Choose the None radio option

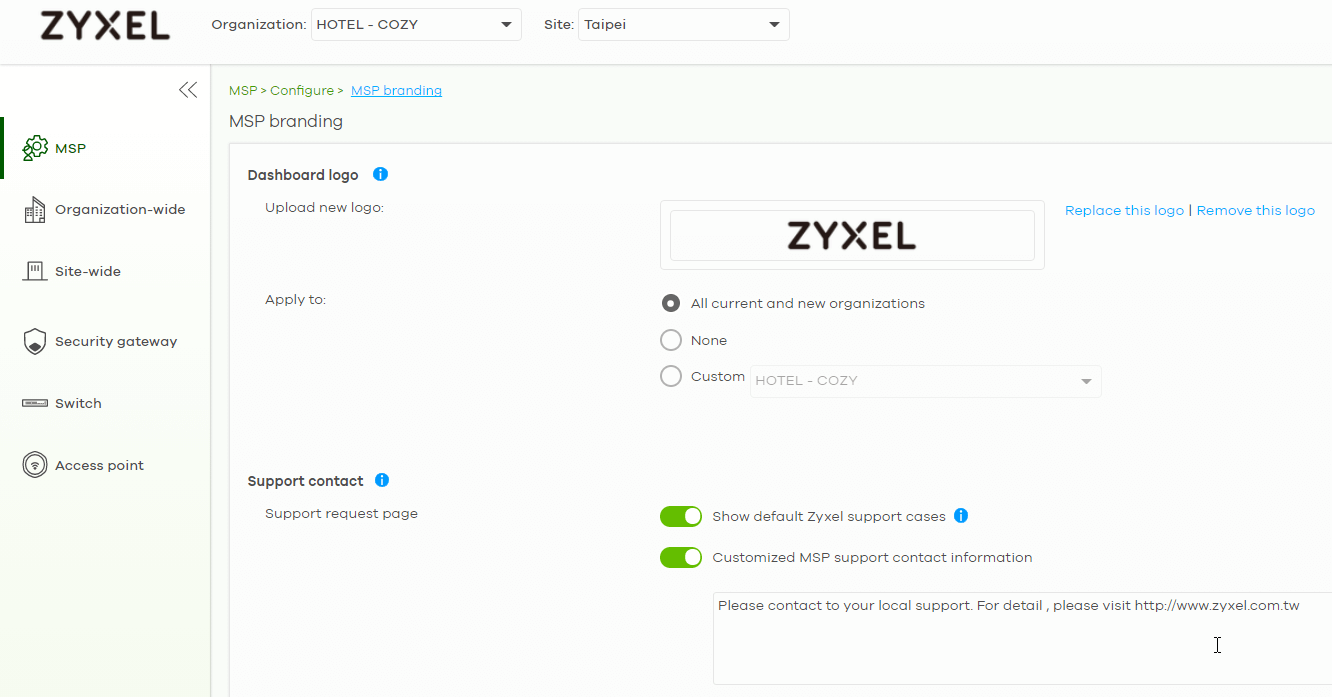(671, 340)
